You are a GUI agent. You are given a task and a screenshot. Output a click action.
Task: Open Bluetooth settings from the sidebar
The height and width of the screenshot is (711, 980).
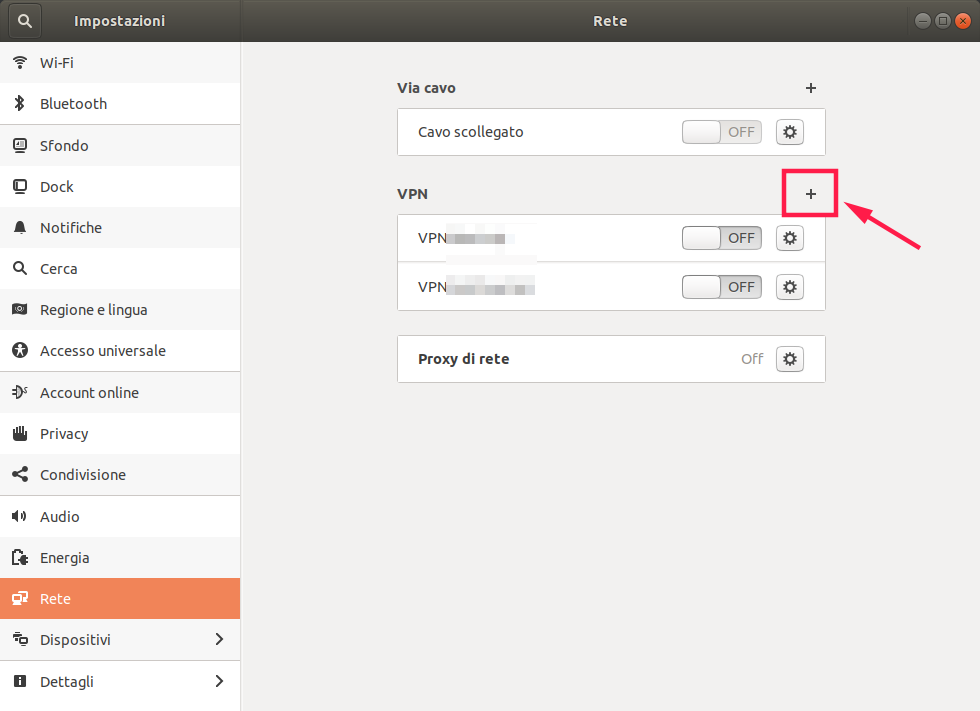tap(20, 103)
